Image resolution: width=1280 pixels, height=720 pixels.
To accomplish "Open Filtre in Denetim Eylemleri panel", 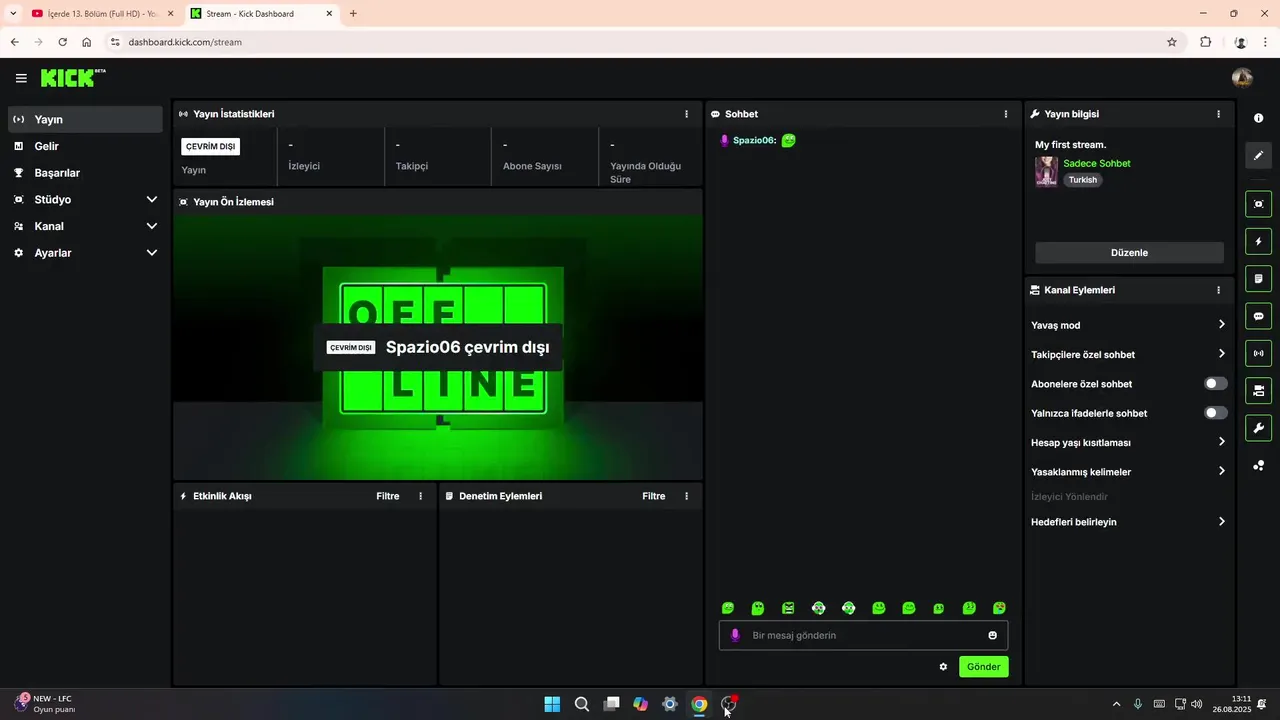I will pos(654,496).
